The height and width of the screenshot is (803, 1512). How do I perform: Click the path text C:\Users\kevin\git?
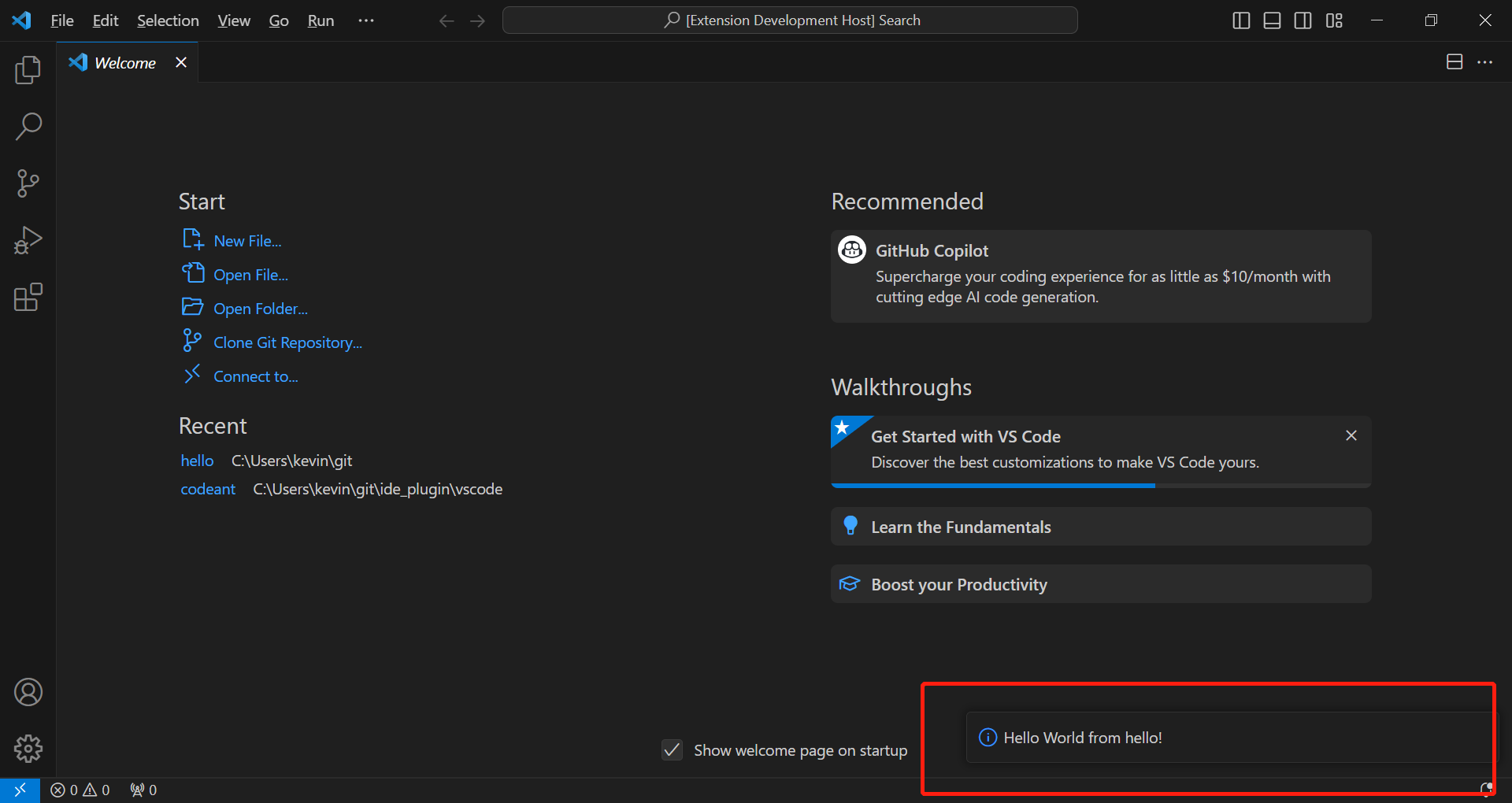tap(291, 461)
